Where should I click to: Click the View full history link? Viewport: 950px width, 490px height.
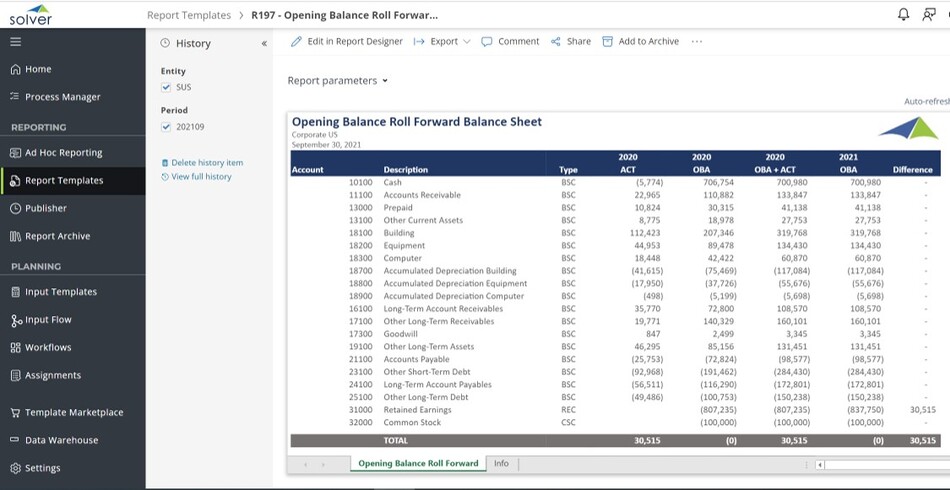click(x=200, y=177)
